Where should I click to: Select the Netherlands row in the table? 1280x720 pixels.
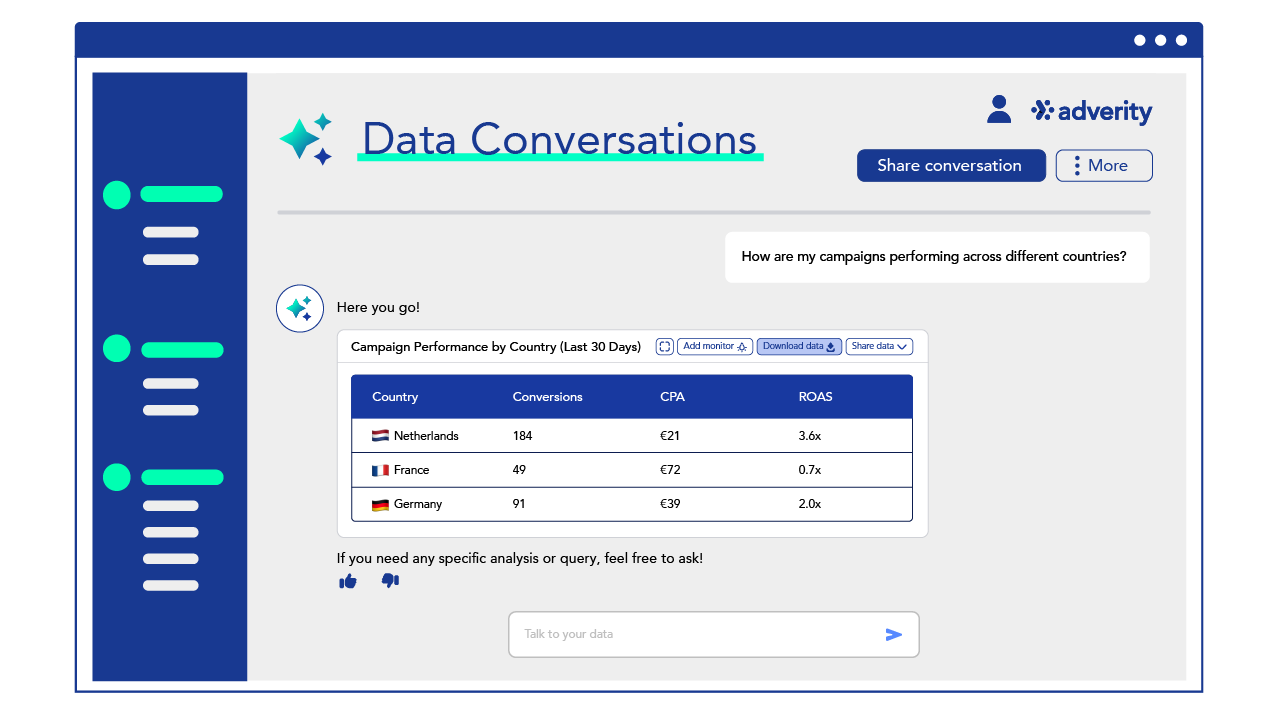631,435
